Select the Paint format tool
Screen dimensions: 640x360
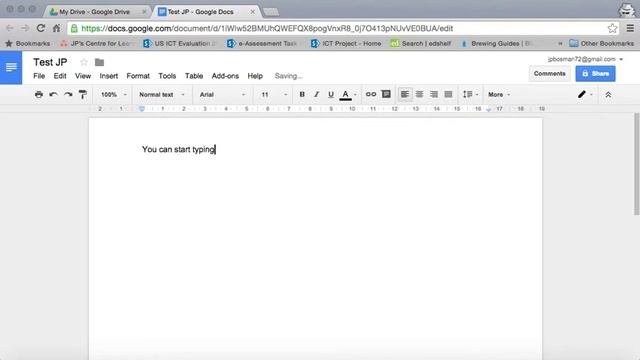[83, 94]
